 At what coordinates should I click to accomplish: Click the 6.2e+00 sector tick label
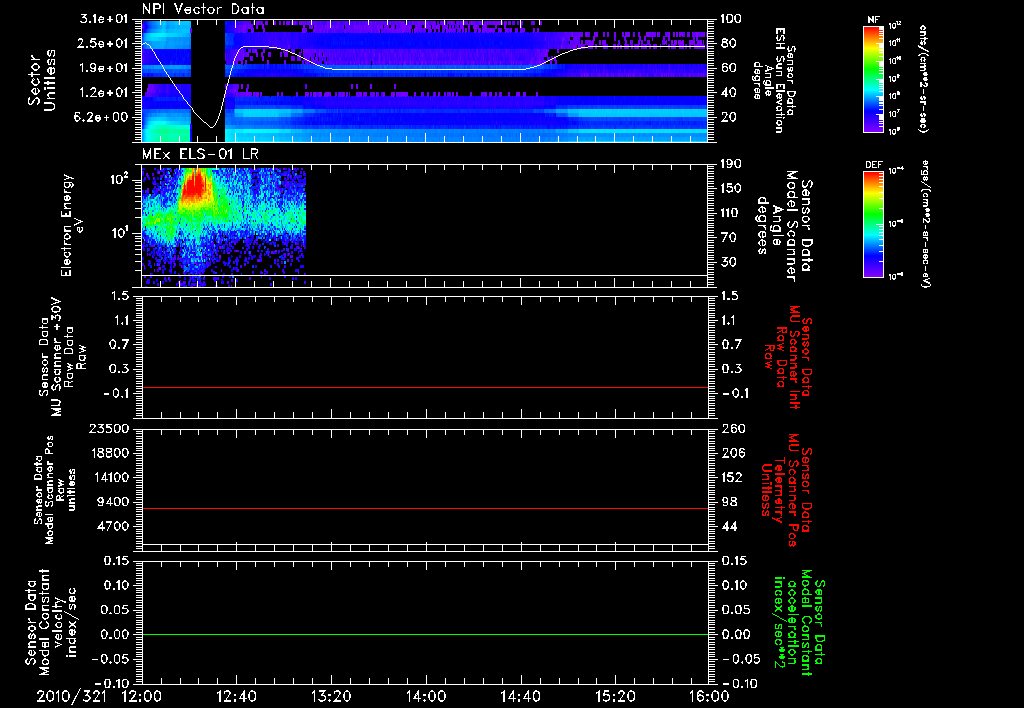tap(102, 118)
